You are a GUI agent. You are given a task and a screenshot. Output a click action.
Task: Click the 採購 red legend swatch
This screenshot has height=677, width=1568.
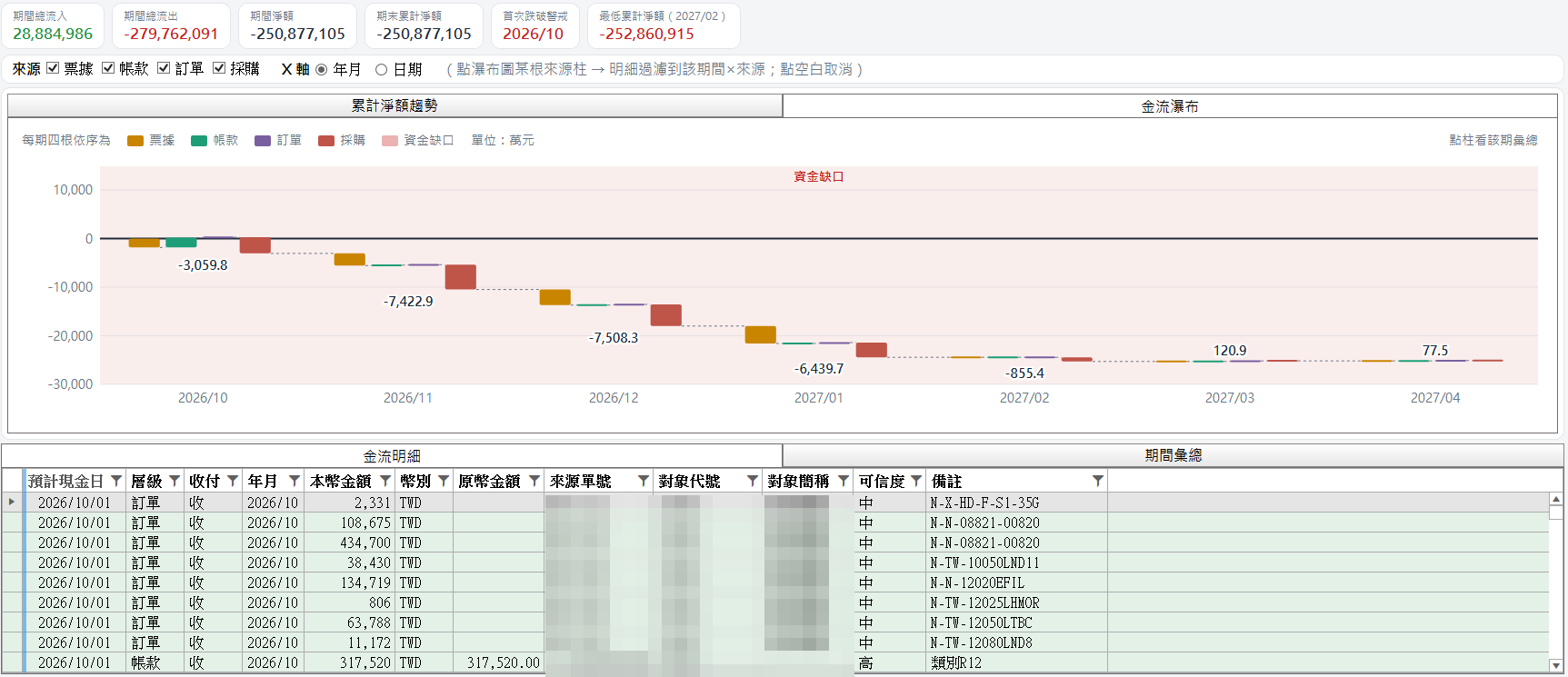[326, 141]
